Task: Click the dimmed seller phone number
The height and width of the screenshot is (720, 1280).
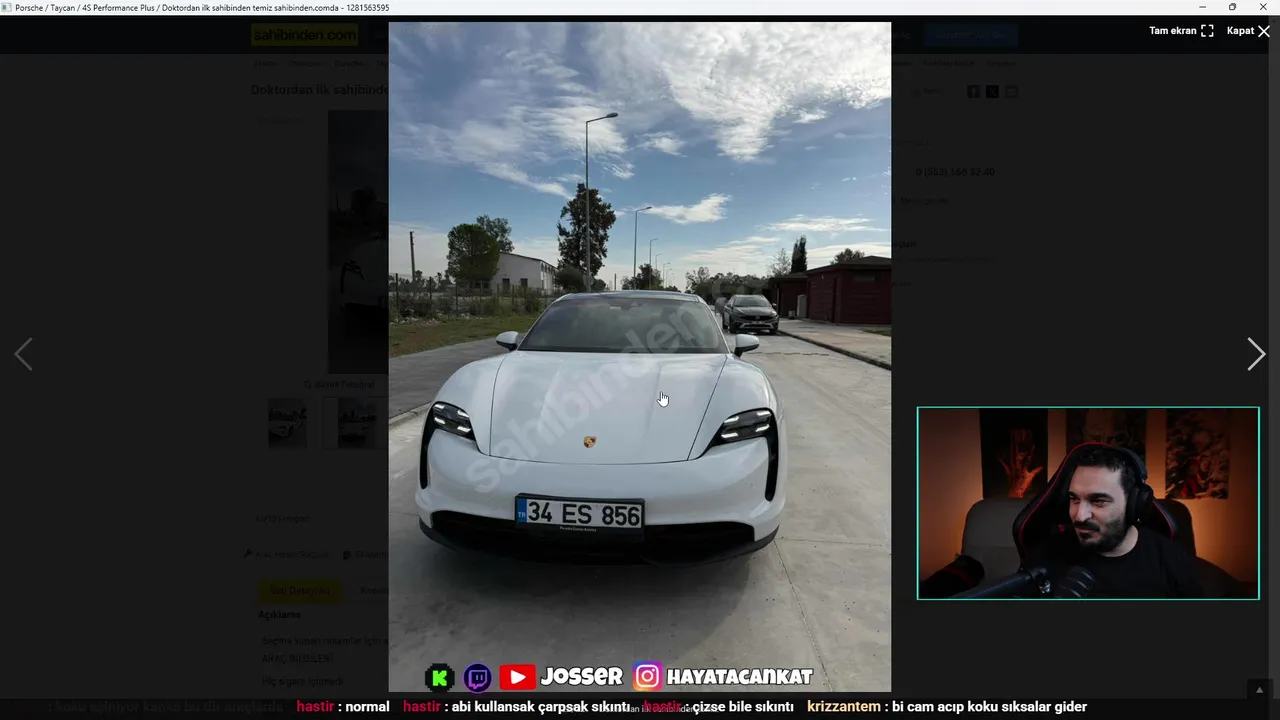Action: click(x=955, y=172)
